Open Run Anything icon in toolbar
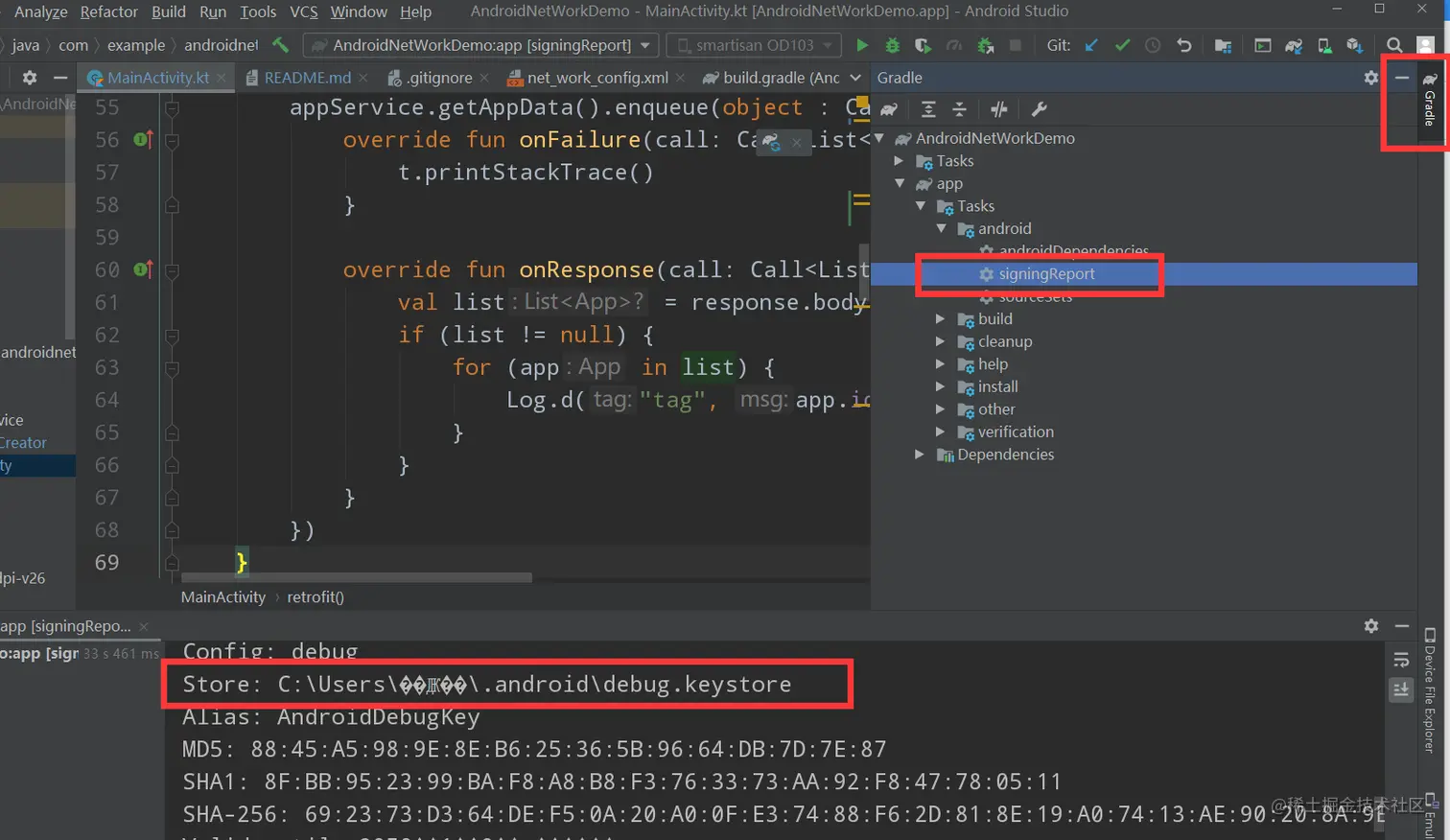The image size is (1450, 840). pyautogui.click(x=1263, y=45)
